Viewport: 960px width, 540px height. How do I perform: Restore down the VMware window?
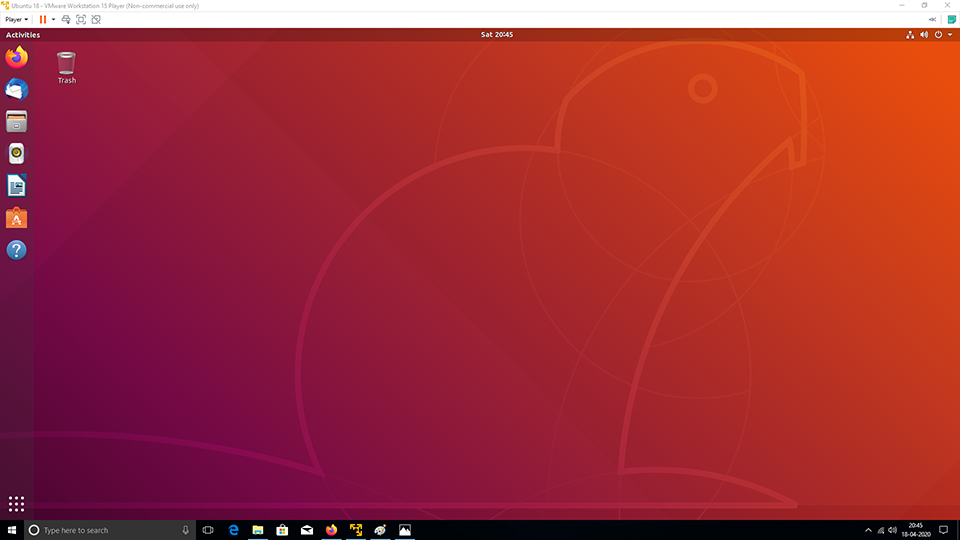point(924,6)
